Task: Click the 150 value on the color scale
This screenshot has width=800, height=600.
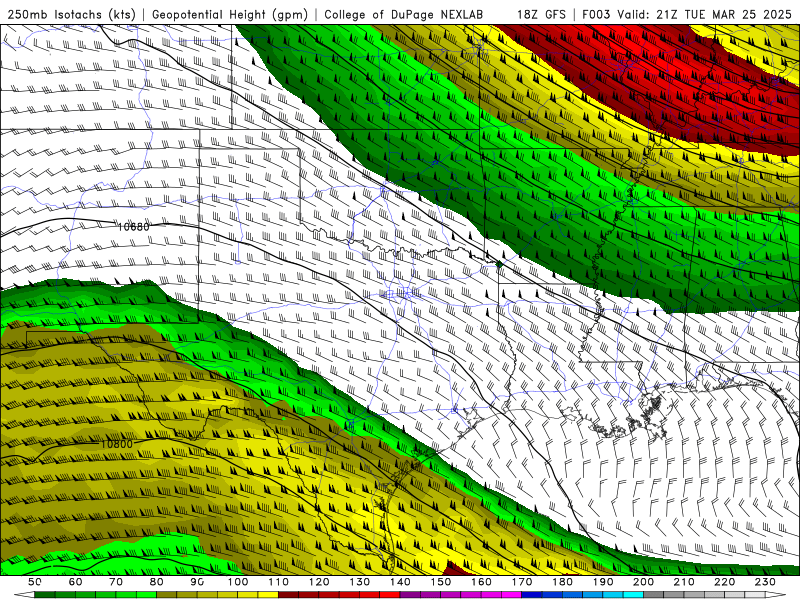Action: [x=441, y=582]
